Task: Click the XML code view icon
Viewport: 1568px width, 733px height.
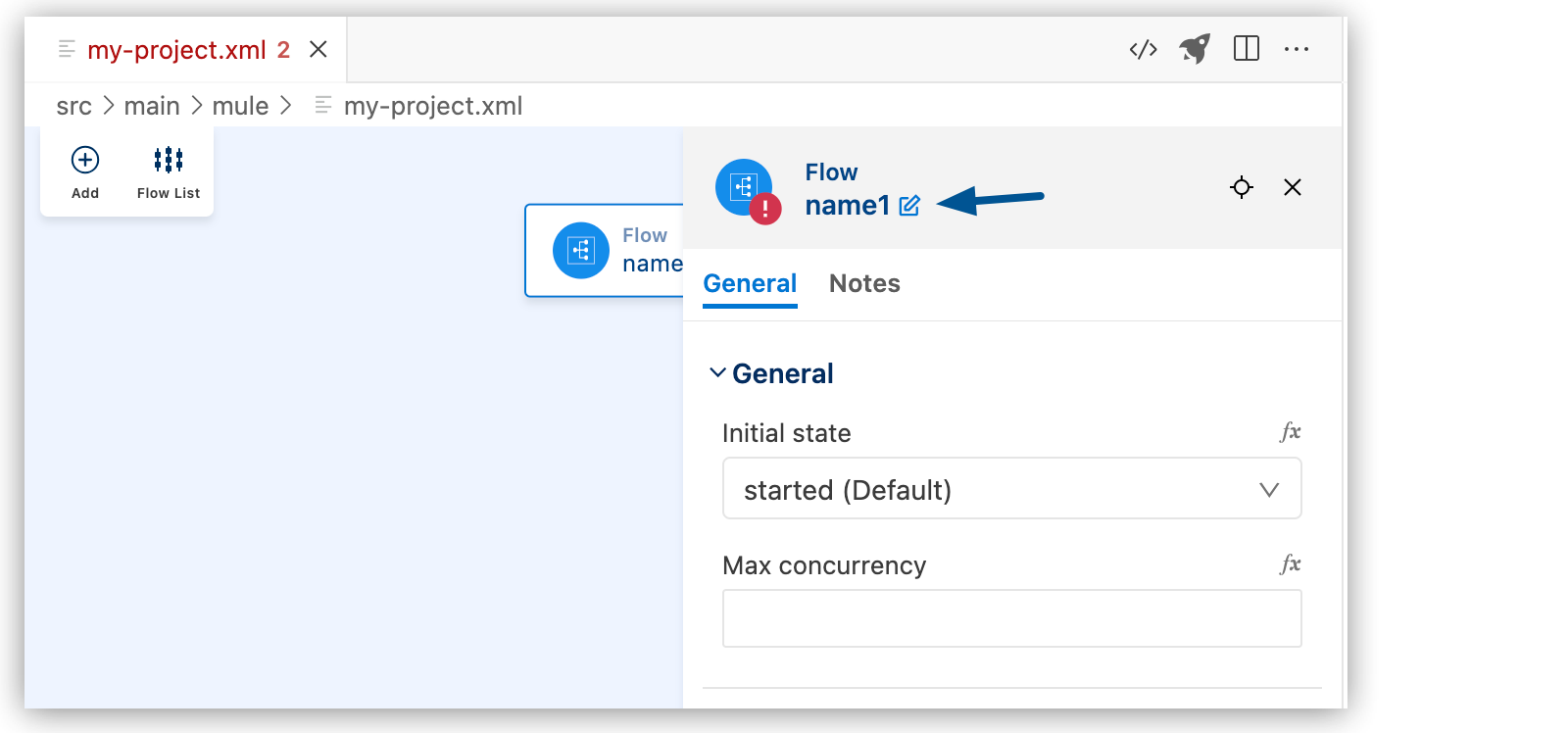Action: pyautogui.click(x=1143, y=49)
